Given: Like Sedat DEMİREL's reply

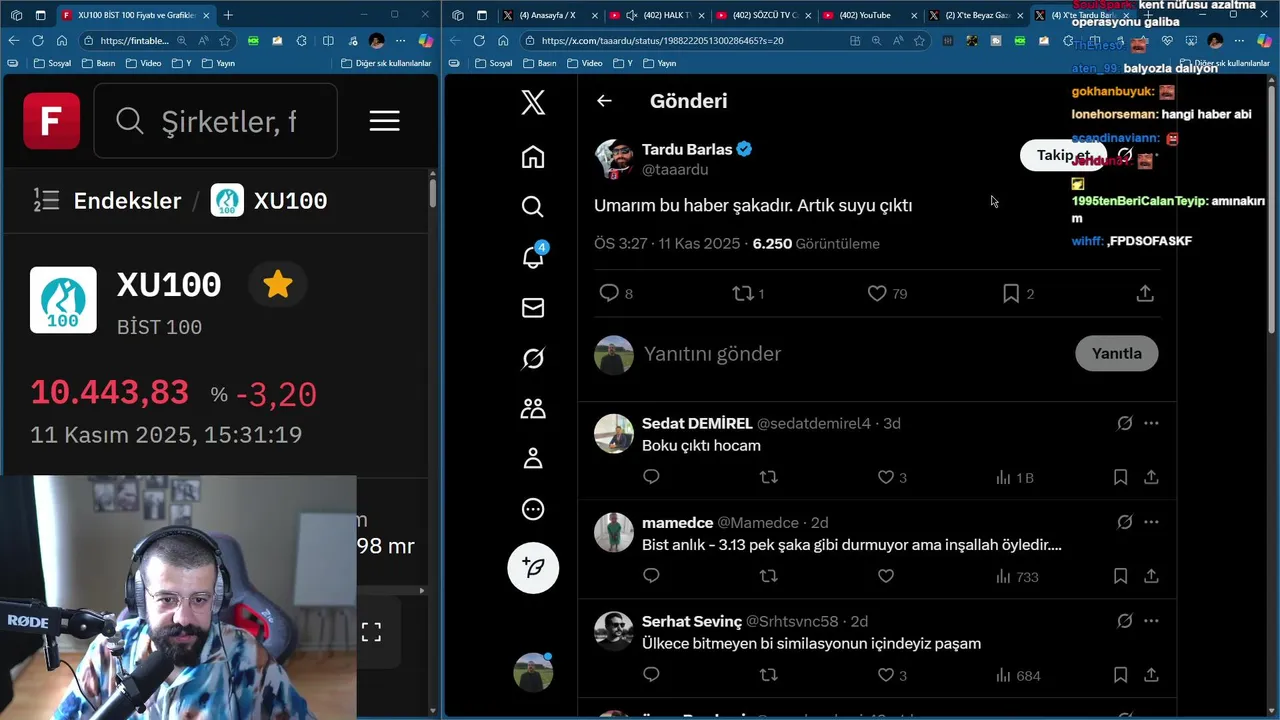Looking at the screenshot, I should pos(885,478).
